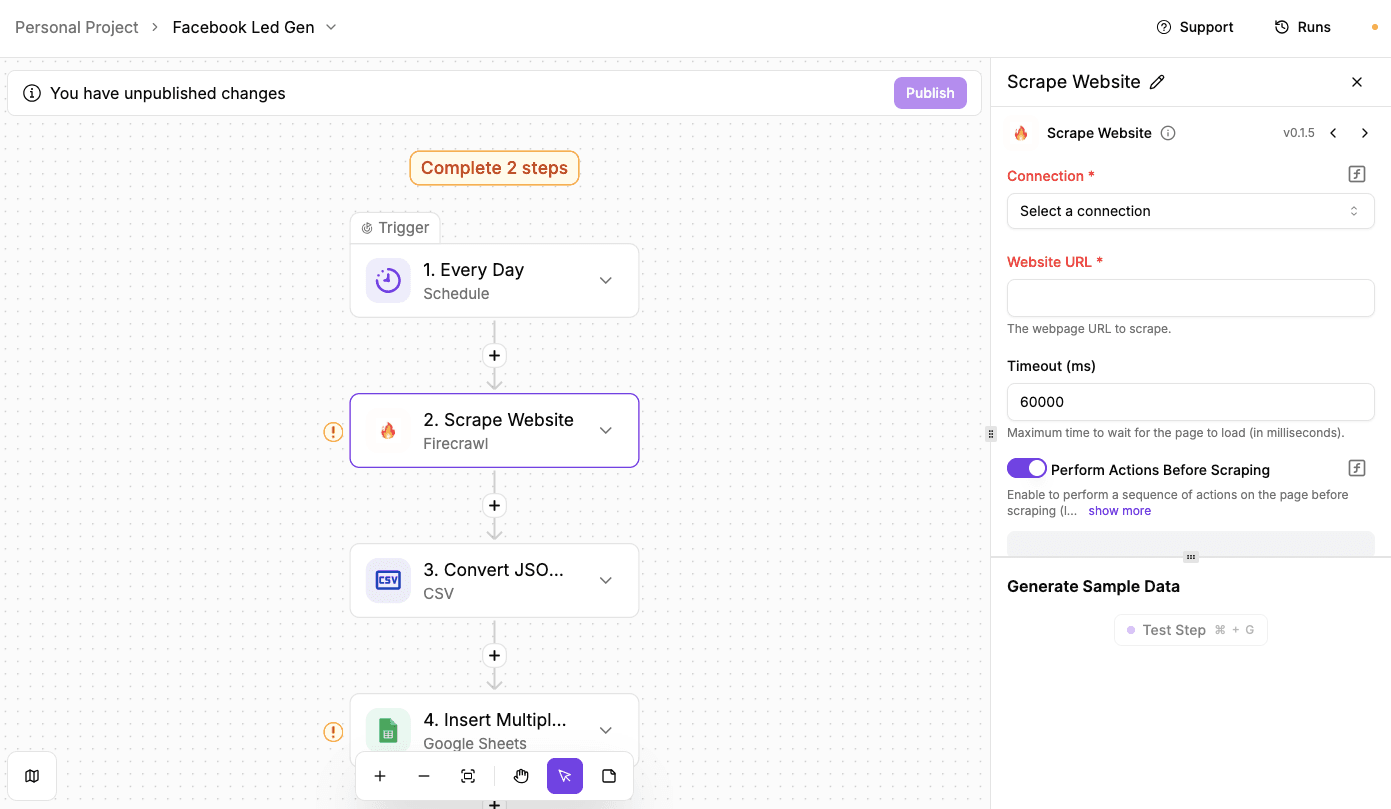Open the Facebook Led Gen workflow name dropdown
The width and height of the screenshot is (1391, 809).
(x=330, y=27)
